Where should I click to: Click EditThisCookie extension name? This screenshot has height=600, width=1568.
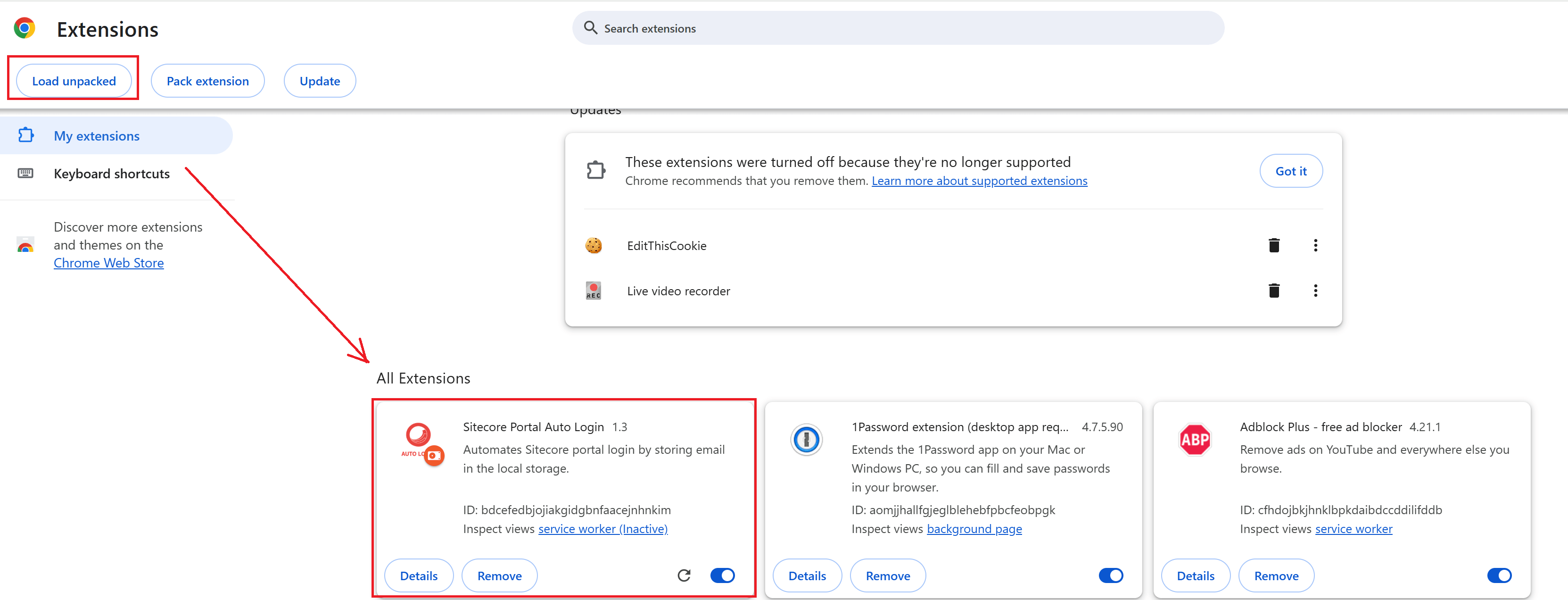(667, 245)
